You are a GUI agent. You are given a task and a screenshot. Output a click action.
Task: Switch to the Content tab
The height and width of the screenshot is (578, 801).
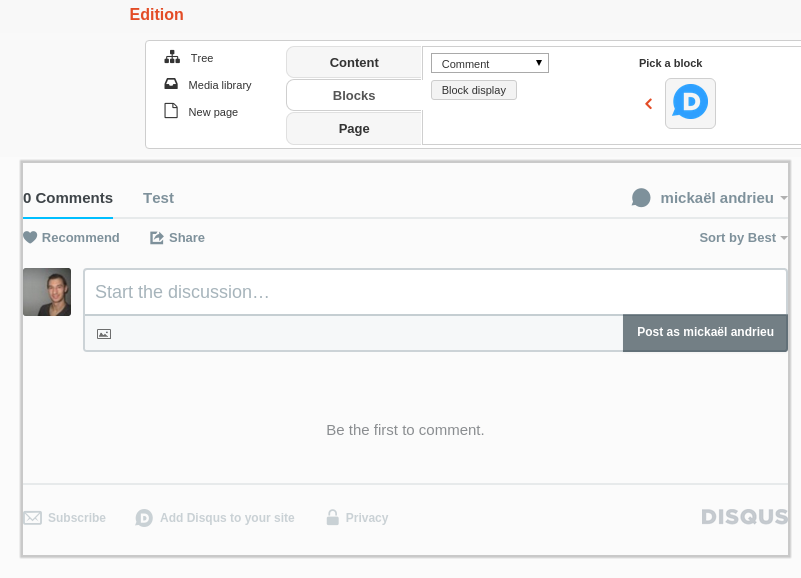coord(354,62)
